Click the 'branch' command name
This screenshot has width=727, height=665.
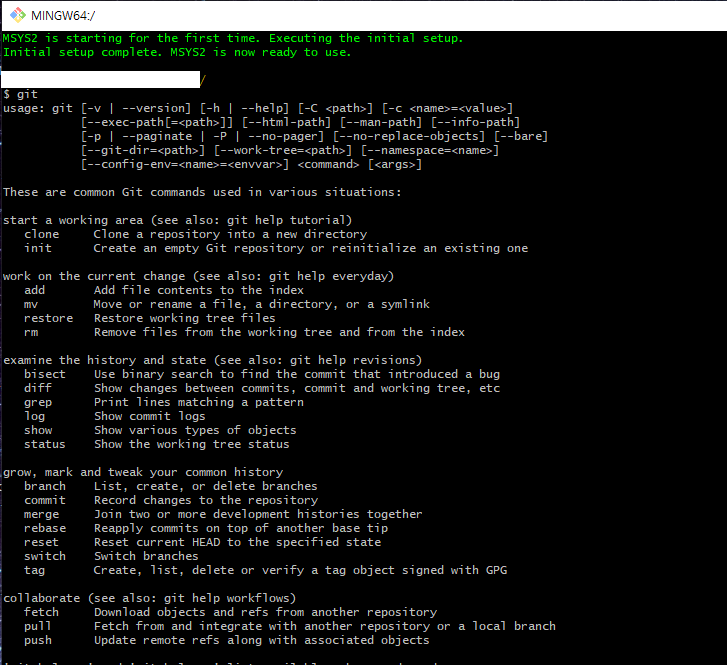[45, 486]
